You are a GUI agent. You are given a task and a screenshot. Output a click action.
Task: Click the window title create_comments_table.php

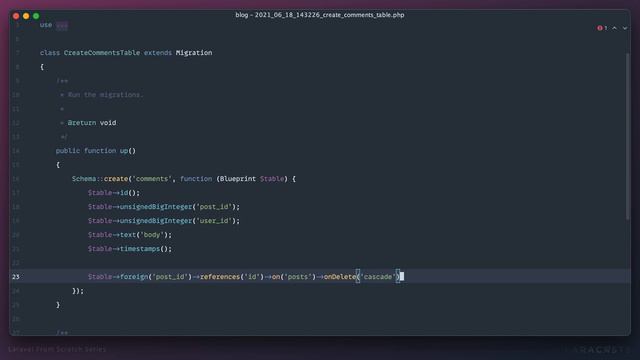tap(320, 15)
